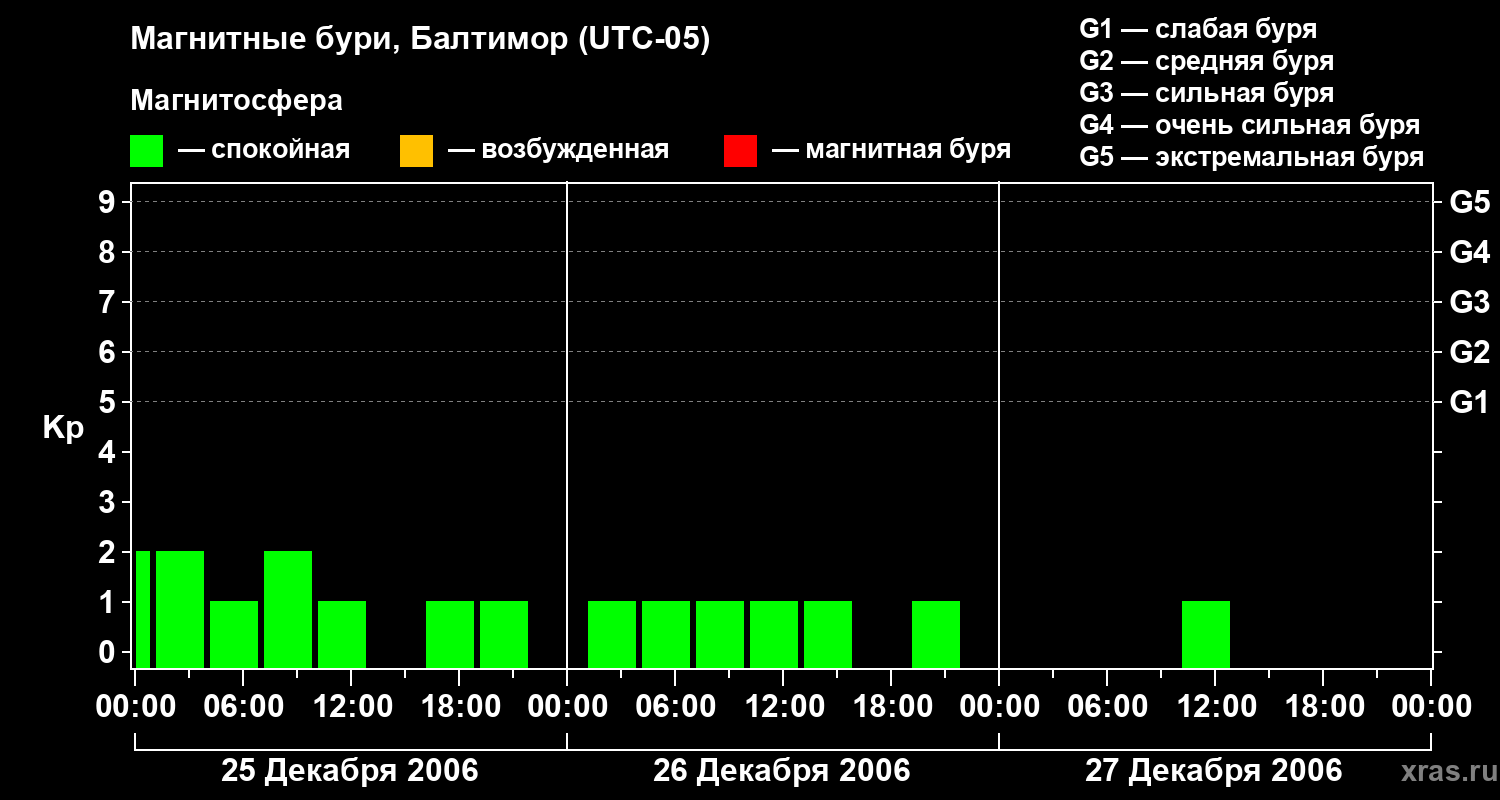Viewport: 1500px width, 800px height.
Task: Click the only green bar on 27 Декабря
Action: pos(1206,634)
